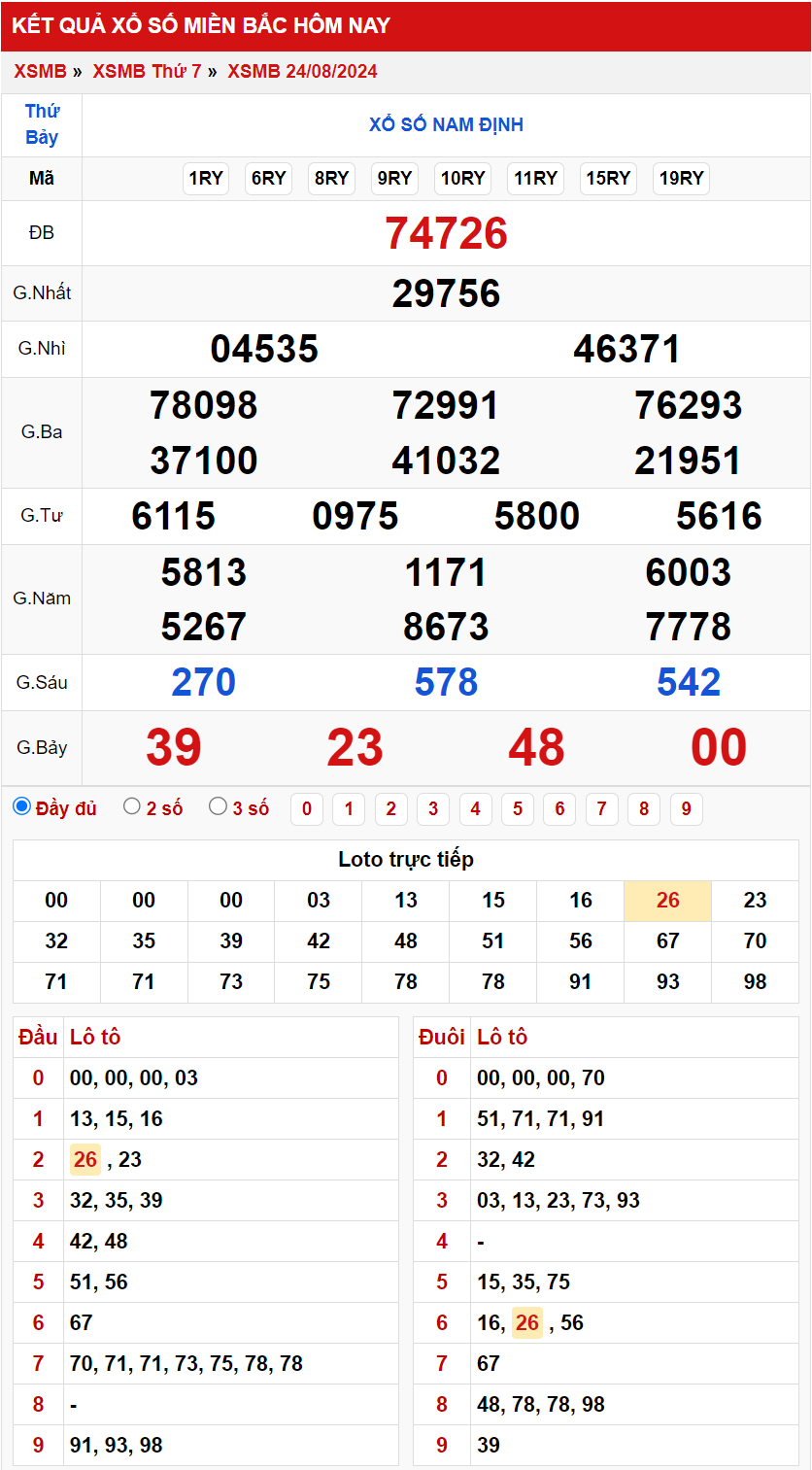Click the 'Xổ số Nam Định' link
The height and width of the screenshot is (1470, 812).
(x=446, y=124)
